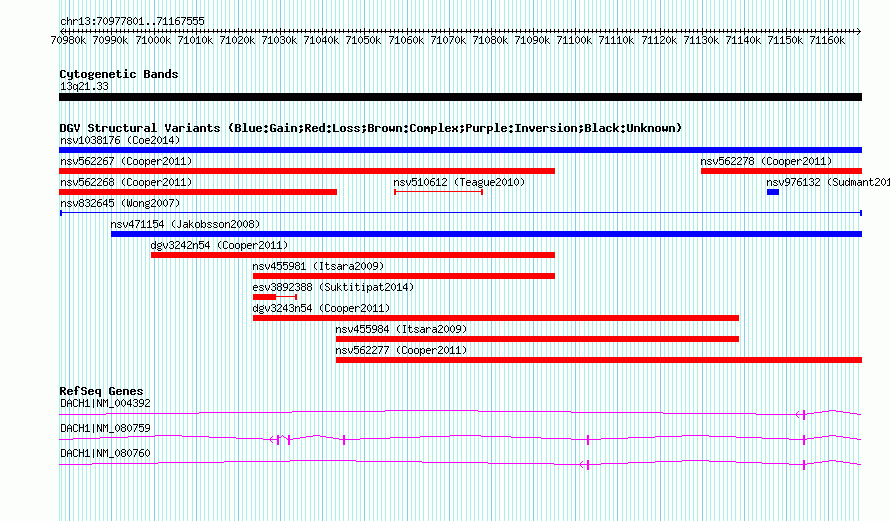890x521 pixels.
Task: Select the RefSeq Genes track title
Action: pos(101,391)
